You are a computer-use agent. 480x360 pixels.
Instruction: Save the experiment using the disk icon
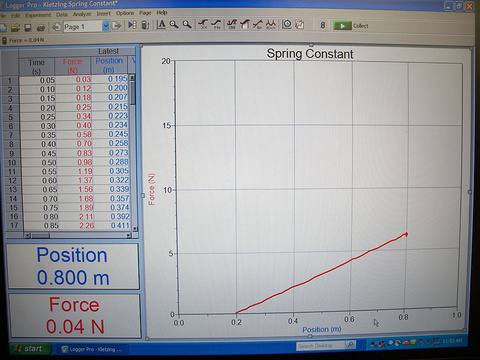[x=28, y=28]
